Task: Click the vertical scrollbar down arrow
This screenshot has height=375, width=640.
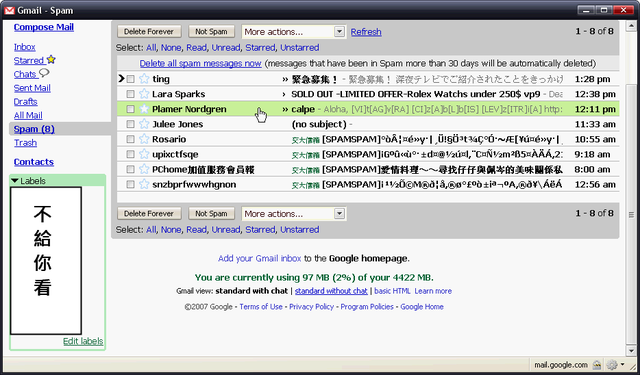Action: [x=631, y=351]
